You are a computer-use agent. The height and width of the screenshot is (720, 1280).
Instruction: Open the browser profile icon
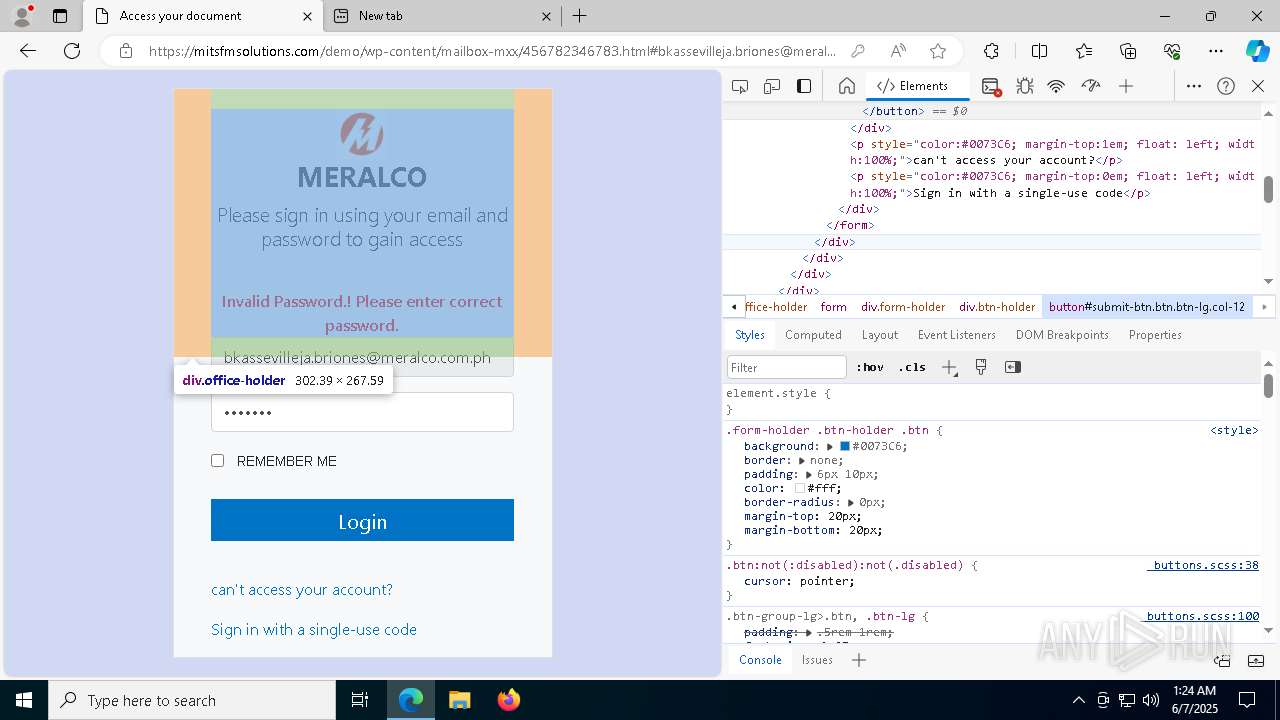tap(22, 15)
